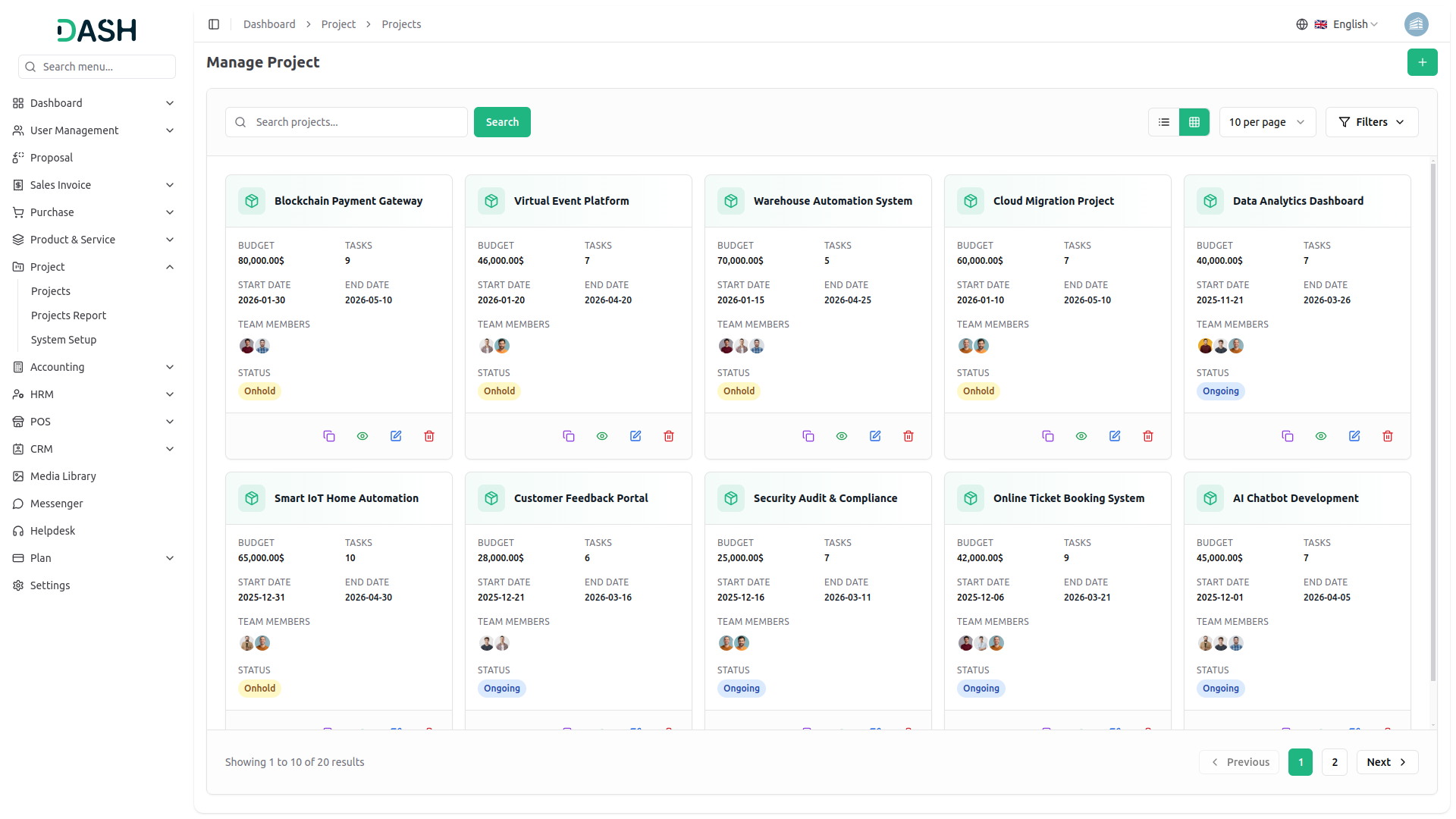The height and width of the screenshot is (819, 1456).
Task: Open the Helpdesk menu item
Action: 52,531
